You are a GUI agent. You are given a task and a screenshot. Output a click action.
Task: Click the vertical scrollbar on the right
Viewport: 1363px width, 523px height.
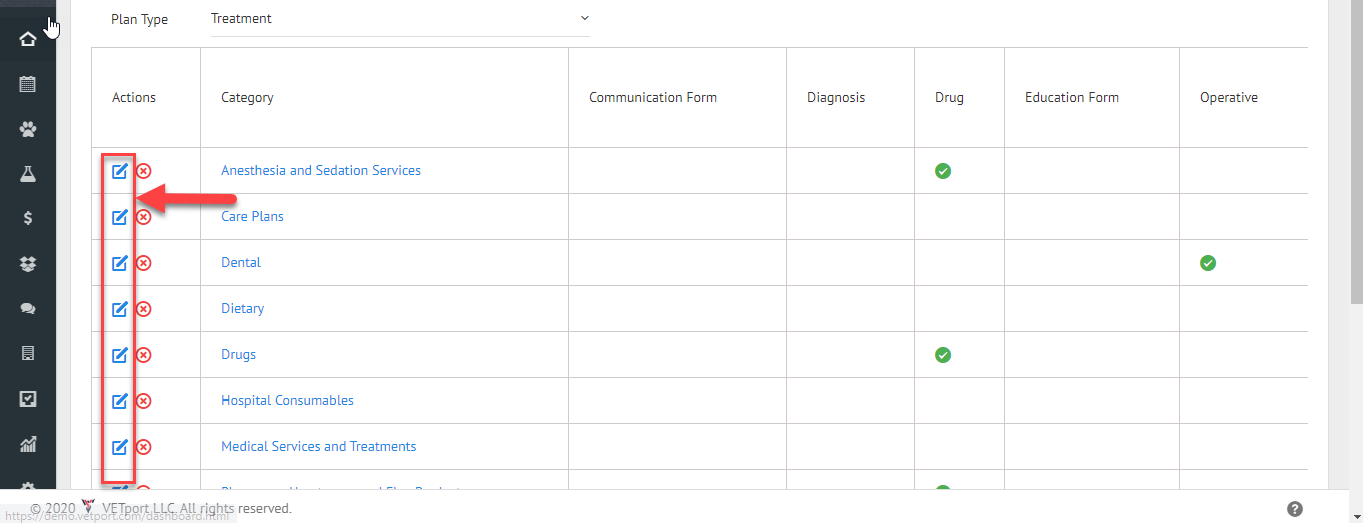click(x=1356, y=150)
